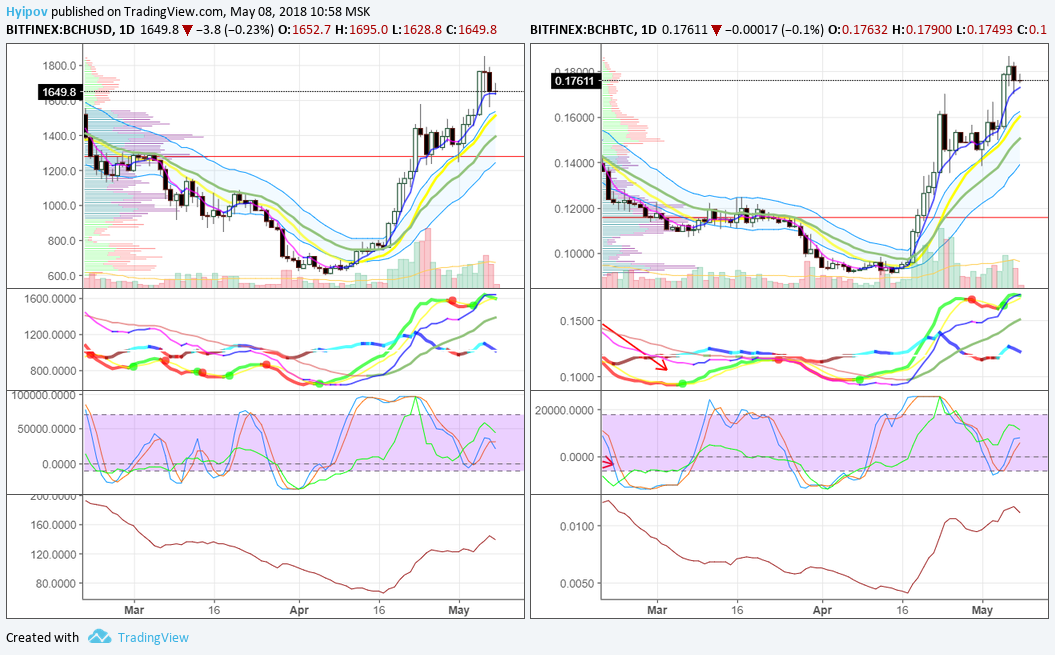The image size is (1055, 655).
Task: Open the TradingView link beside Created with
Action: pos(153,637)
